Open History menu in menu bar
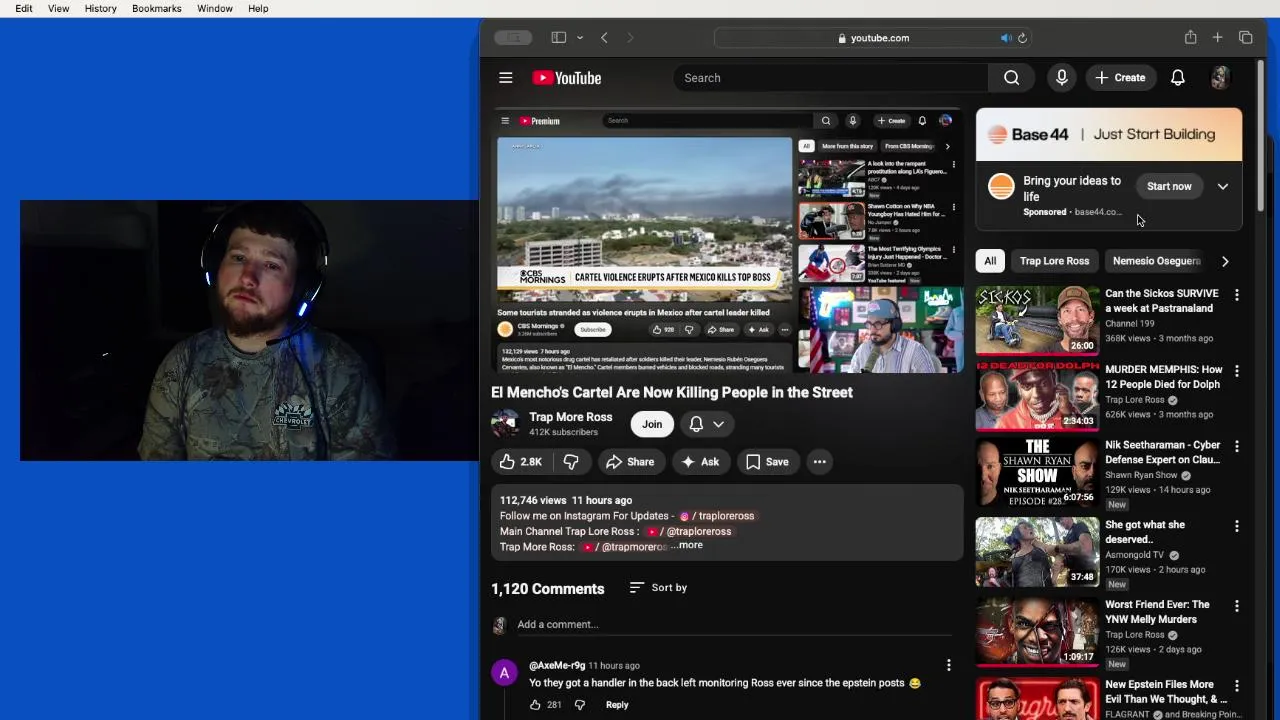 (x=100, y=8)
